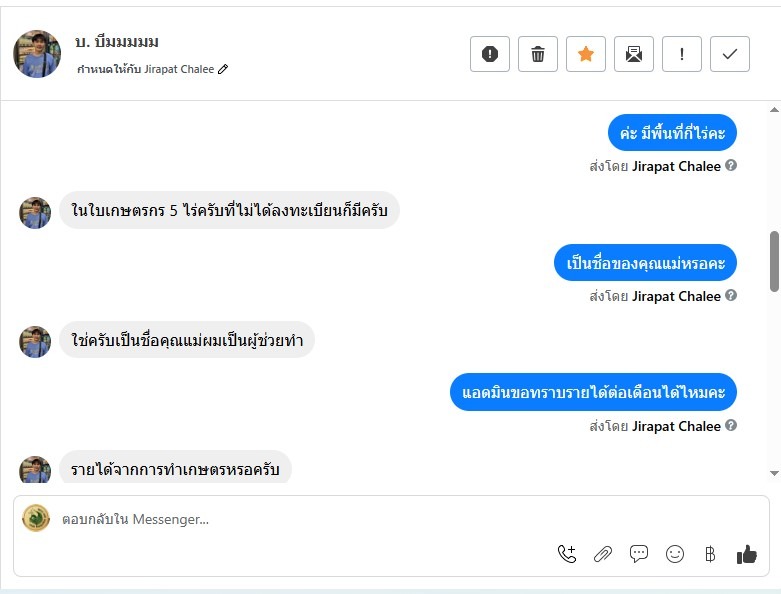
Task: Open the contact's profile picture in the header
Action: click(37, 54)
